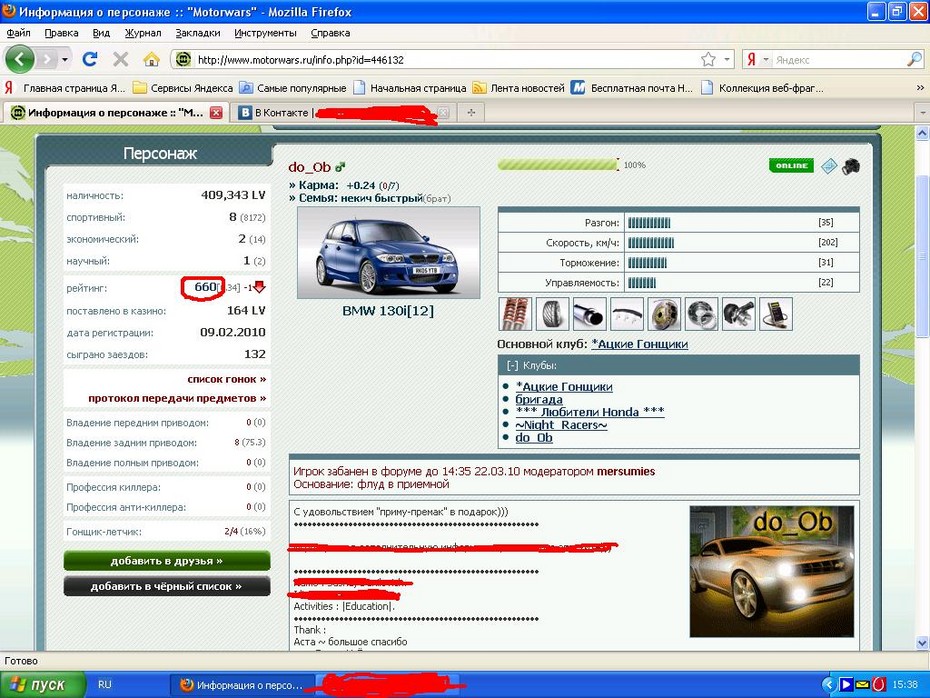Open the back/forward history dropdown arrow

pyautogui.click(x=65, y=59)
